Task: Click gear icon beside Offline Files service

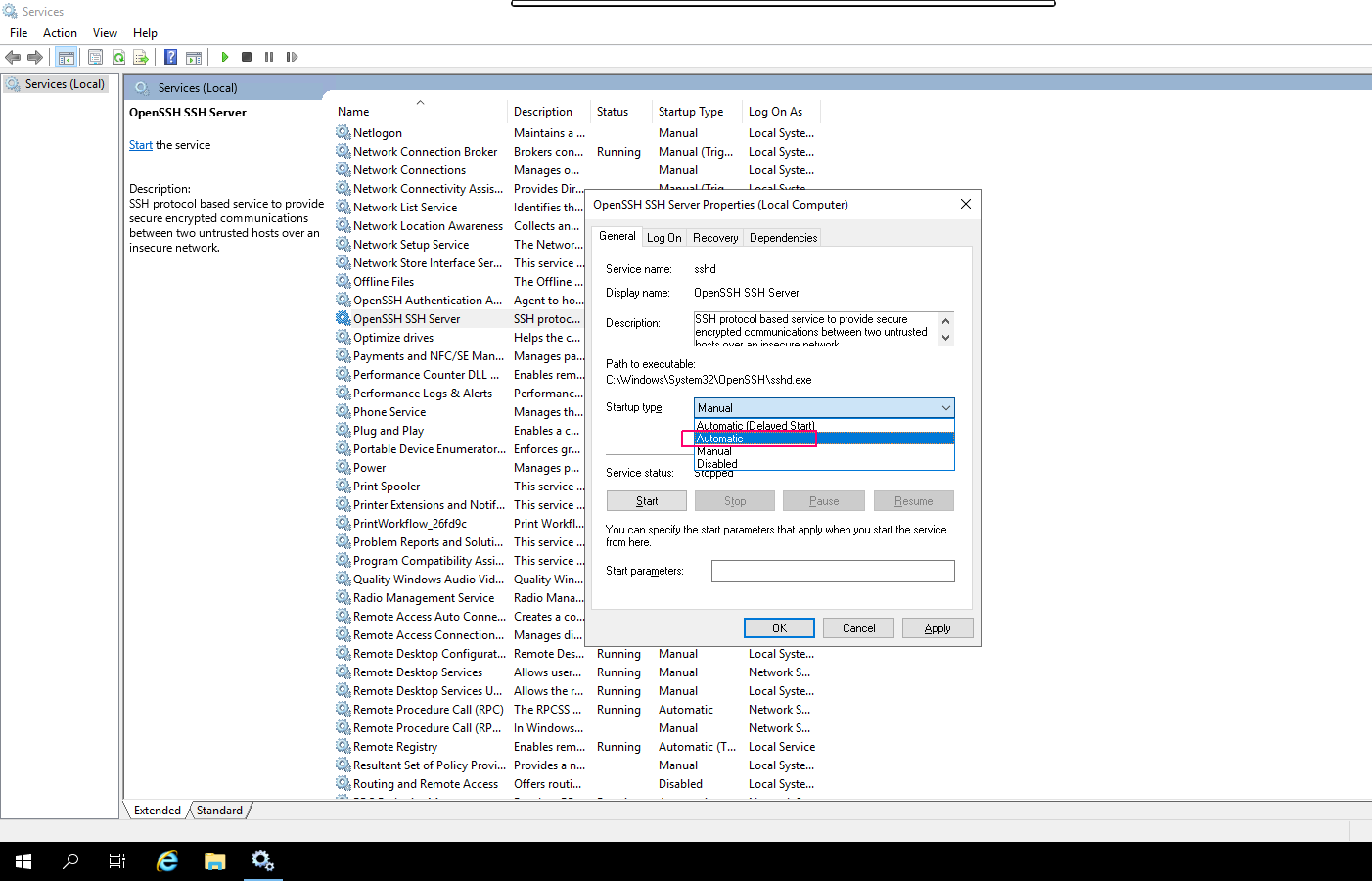Action: coord(343,281)
